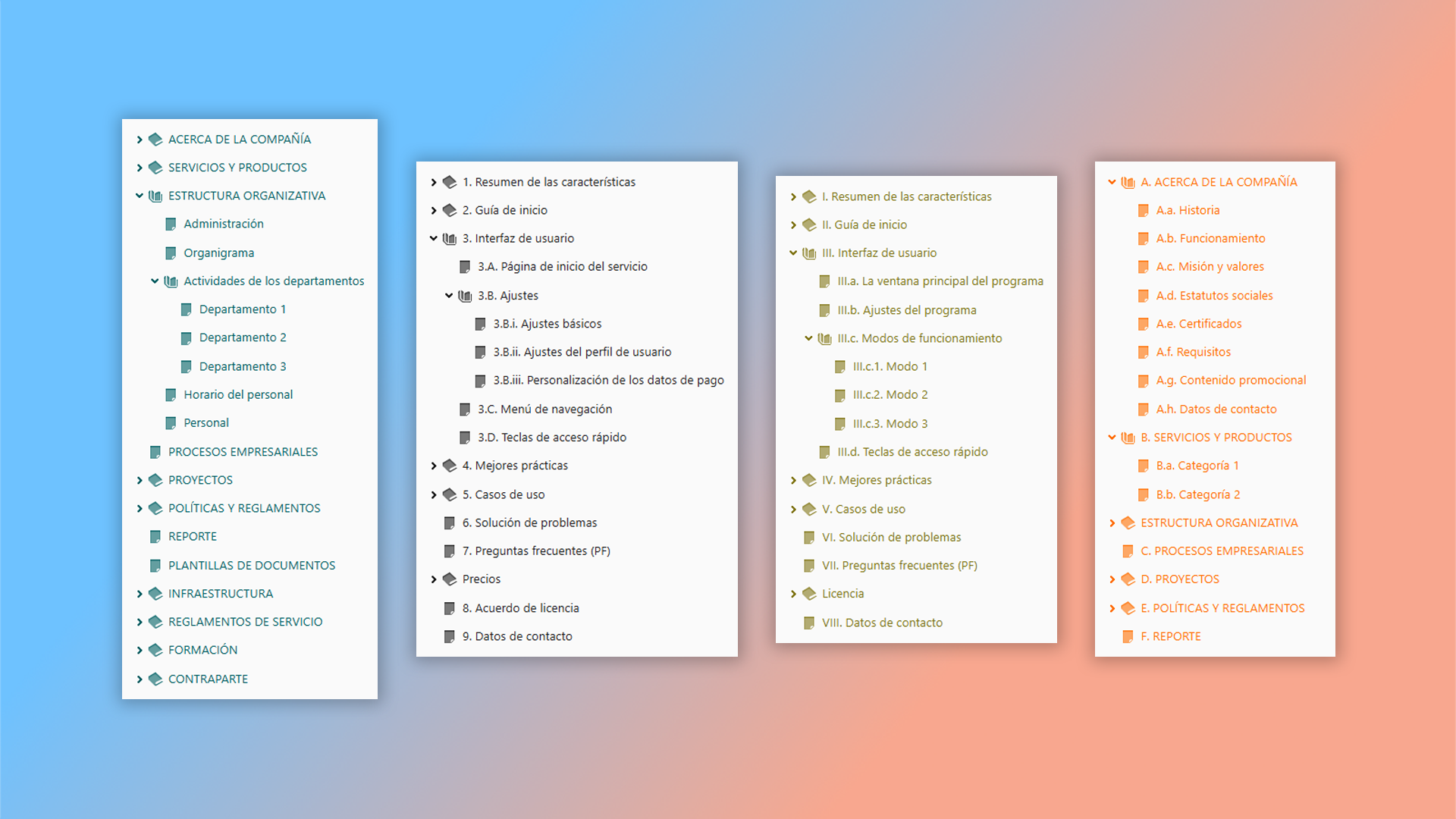
Task: Expand the SERVICIOS Y PRODUCTOS teal node
Action: click(140, 168)
